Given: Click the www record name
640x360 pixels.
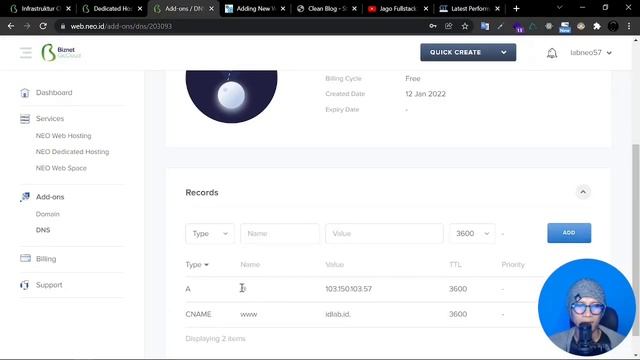Looking at the screenshot, I should [x=249, y=314].
